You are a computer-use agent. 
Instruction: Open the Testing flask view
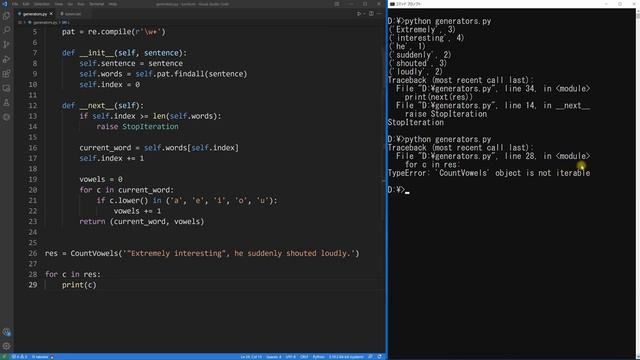click(x=6, y=103)
